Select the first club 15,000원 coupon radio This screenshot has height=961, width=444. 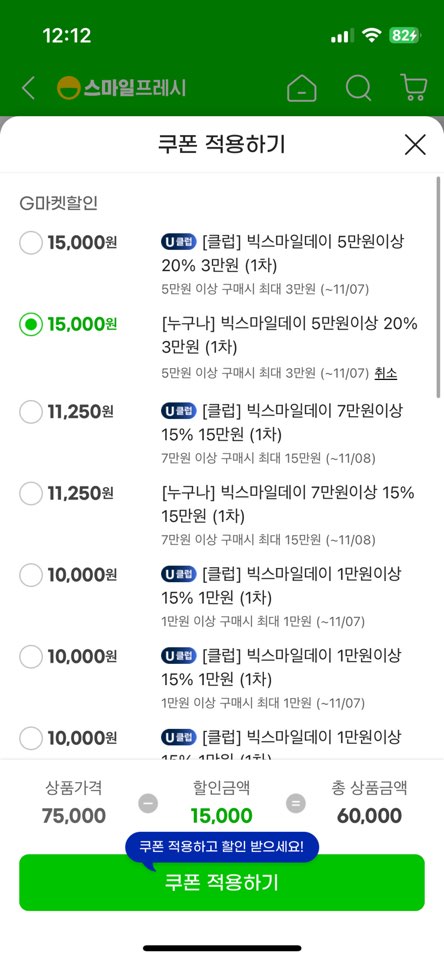coord(31,243)
